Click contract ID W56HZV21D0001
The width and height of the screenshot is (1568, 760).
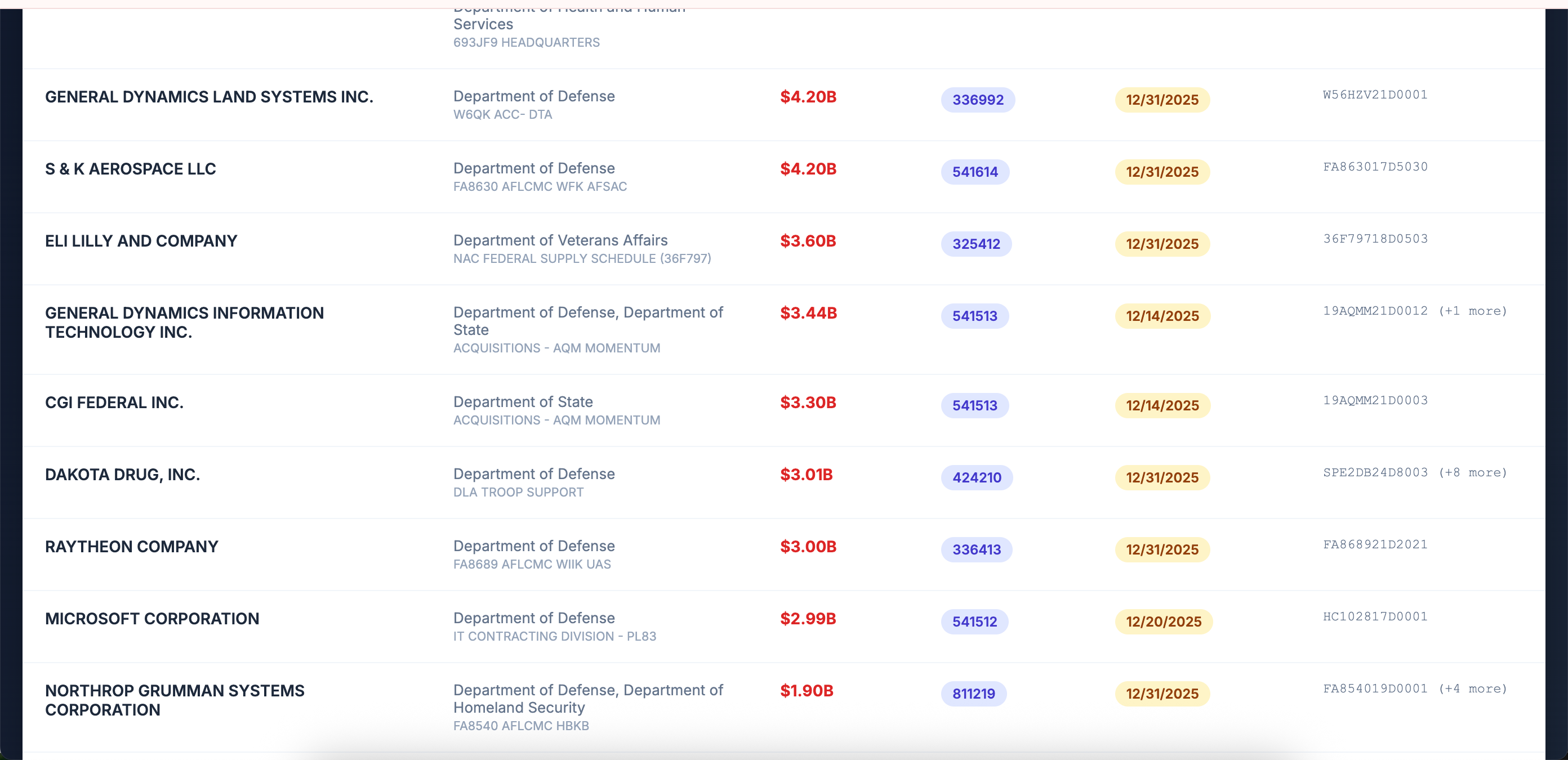pos(1374,95)
